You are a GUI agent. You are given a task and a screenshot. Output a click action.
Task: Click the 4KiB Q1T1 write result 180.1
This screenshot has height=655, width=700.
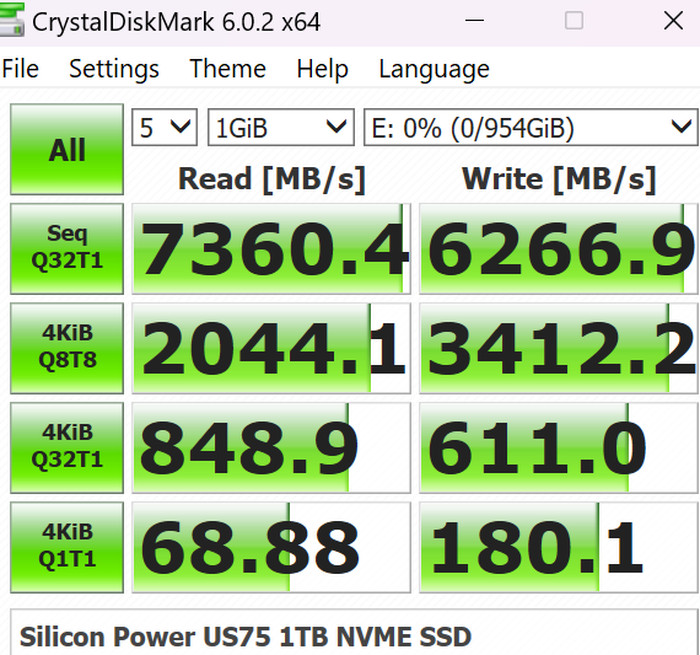tap(558, 547)
